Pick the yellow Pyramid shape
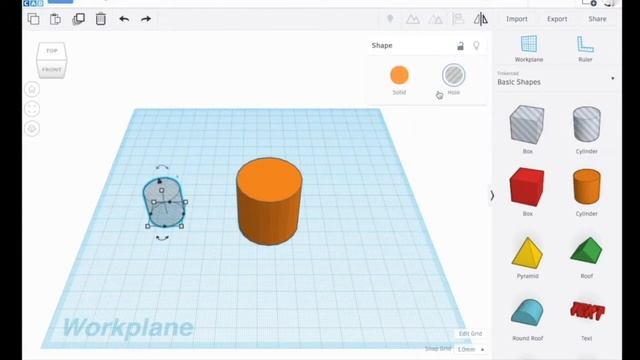Viewport: 640px width, 360px height. pyautogui.click(x=527, y=253)
